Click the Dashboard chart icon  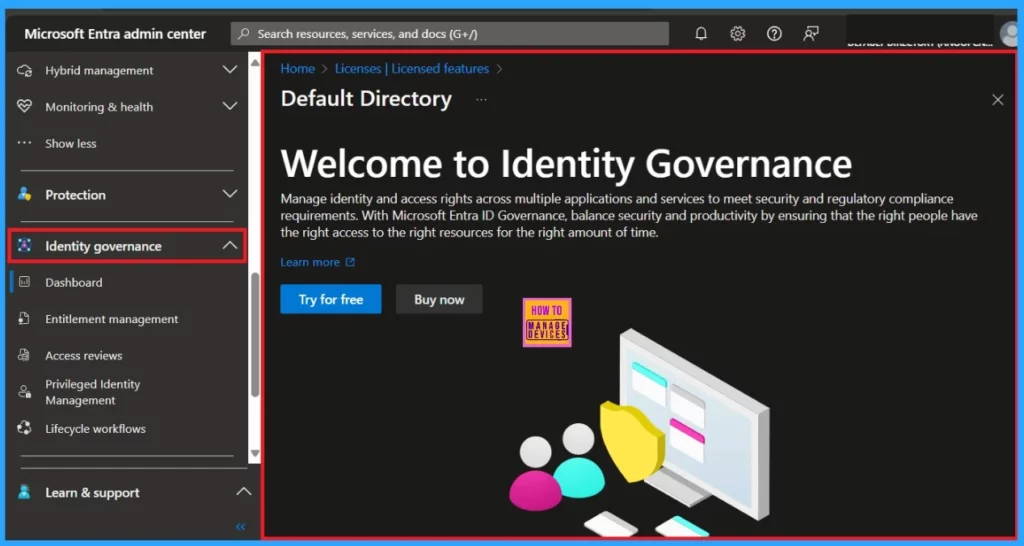24,282
